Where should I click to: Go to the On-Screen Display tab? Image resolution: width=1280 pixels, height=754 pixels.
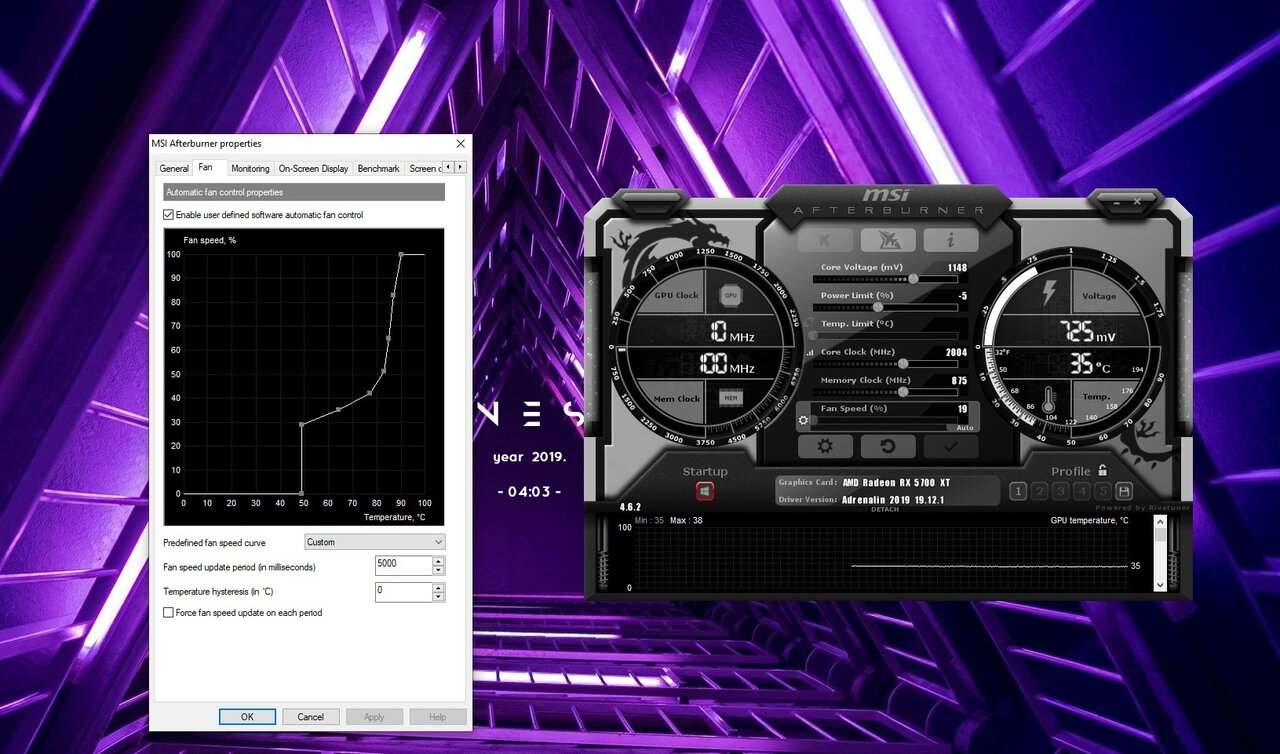[313, 169]
